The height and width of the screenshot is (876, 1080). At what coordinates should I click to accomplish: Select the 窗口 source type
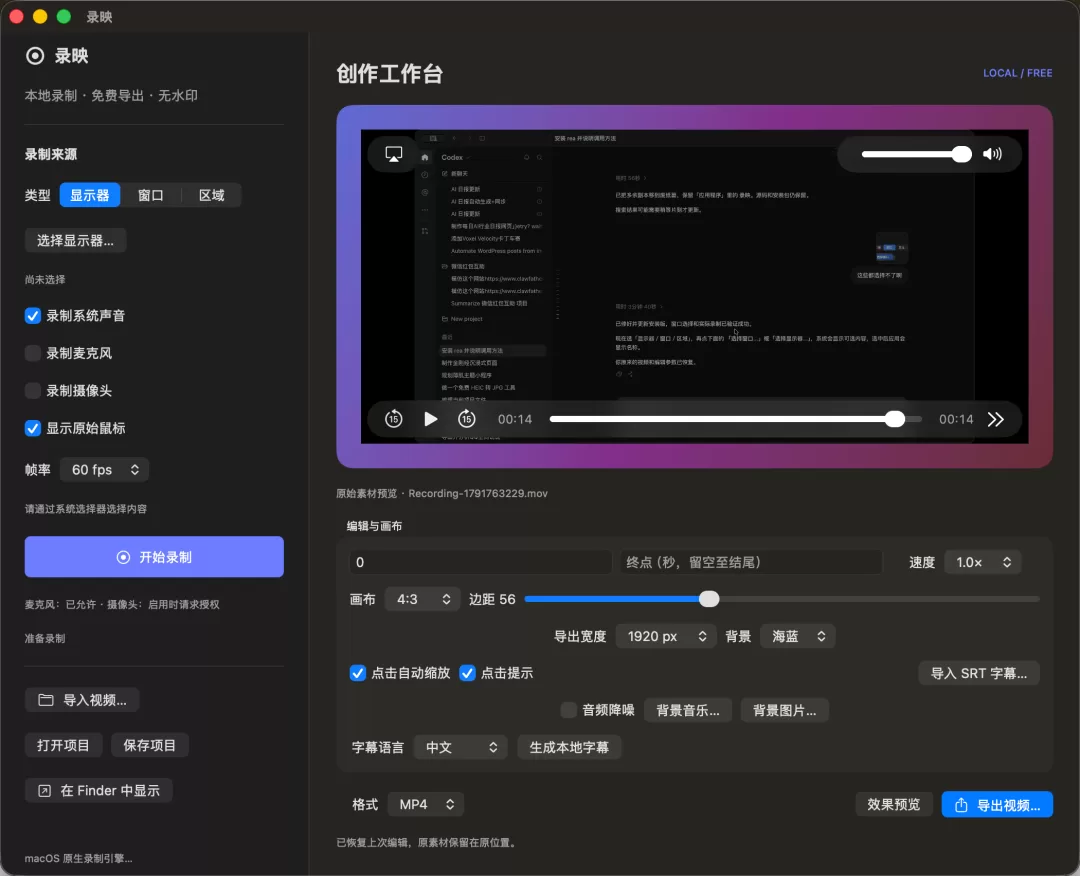[x=151, y=196]
